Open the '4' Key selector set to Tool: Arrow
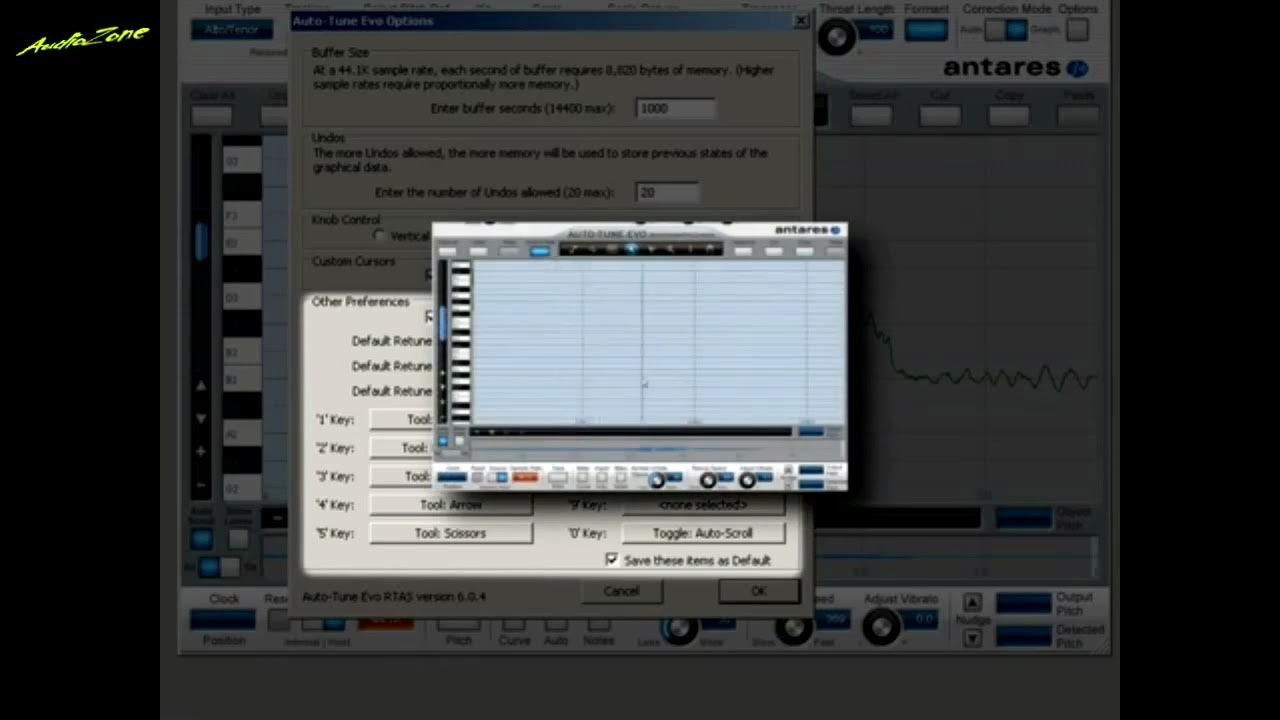Screen dimensions: 1280x720 pyautogui.click(x=451, y=505)
